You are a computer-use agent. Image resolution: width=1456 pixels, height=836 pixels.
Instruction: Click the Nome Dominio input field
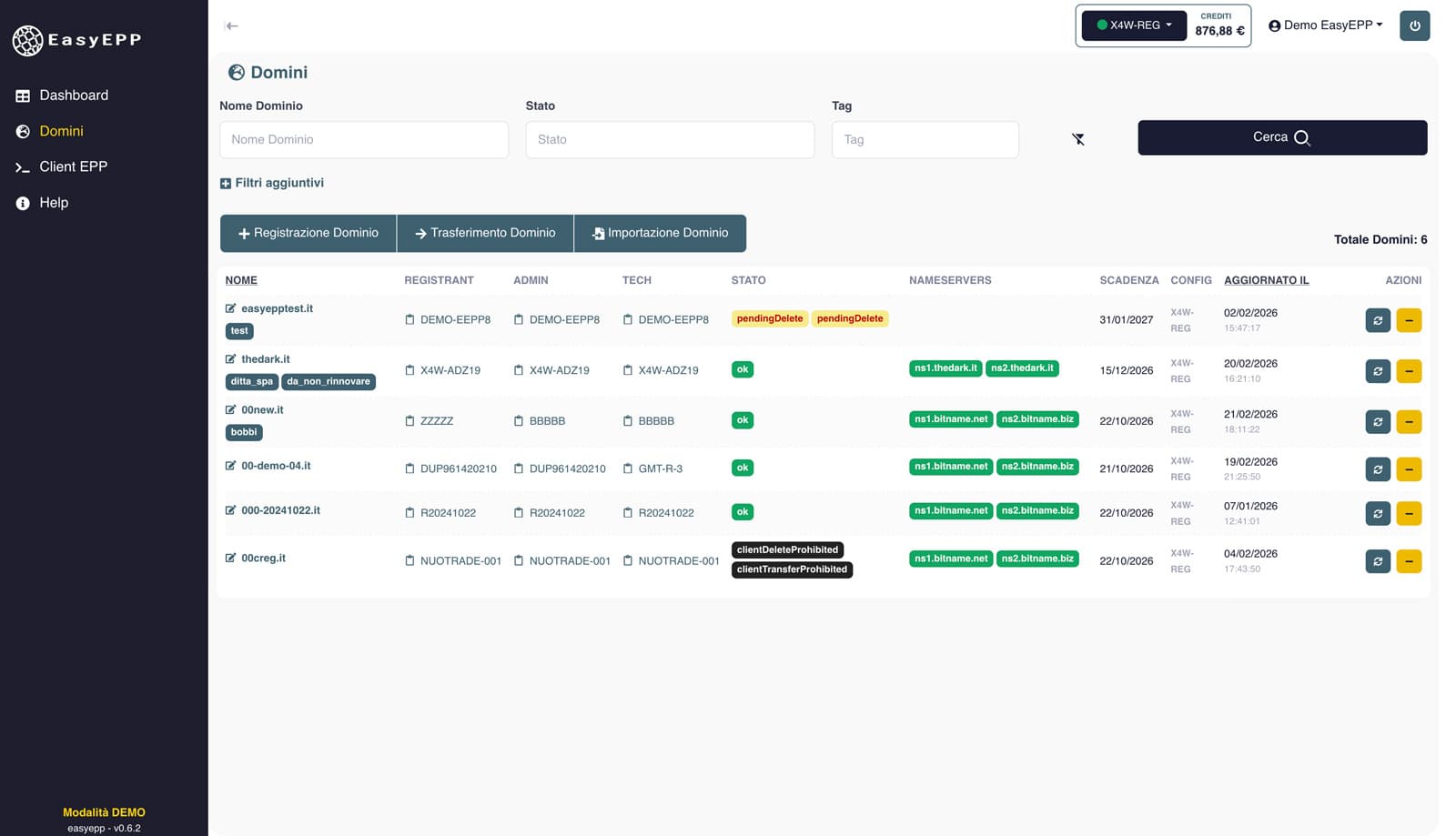coord(363,139)
